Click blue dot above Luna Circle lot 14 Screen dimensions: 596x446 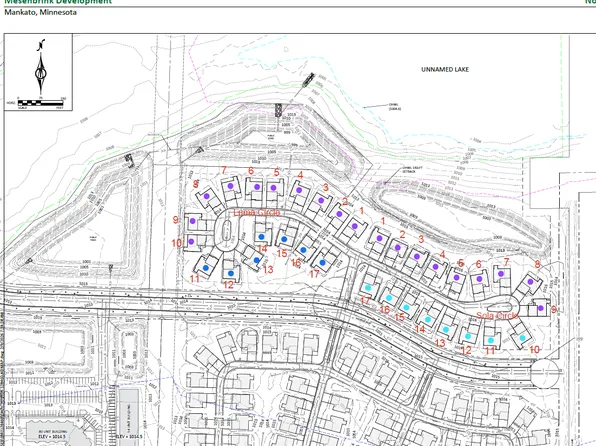262,237
